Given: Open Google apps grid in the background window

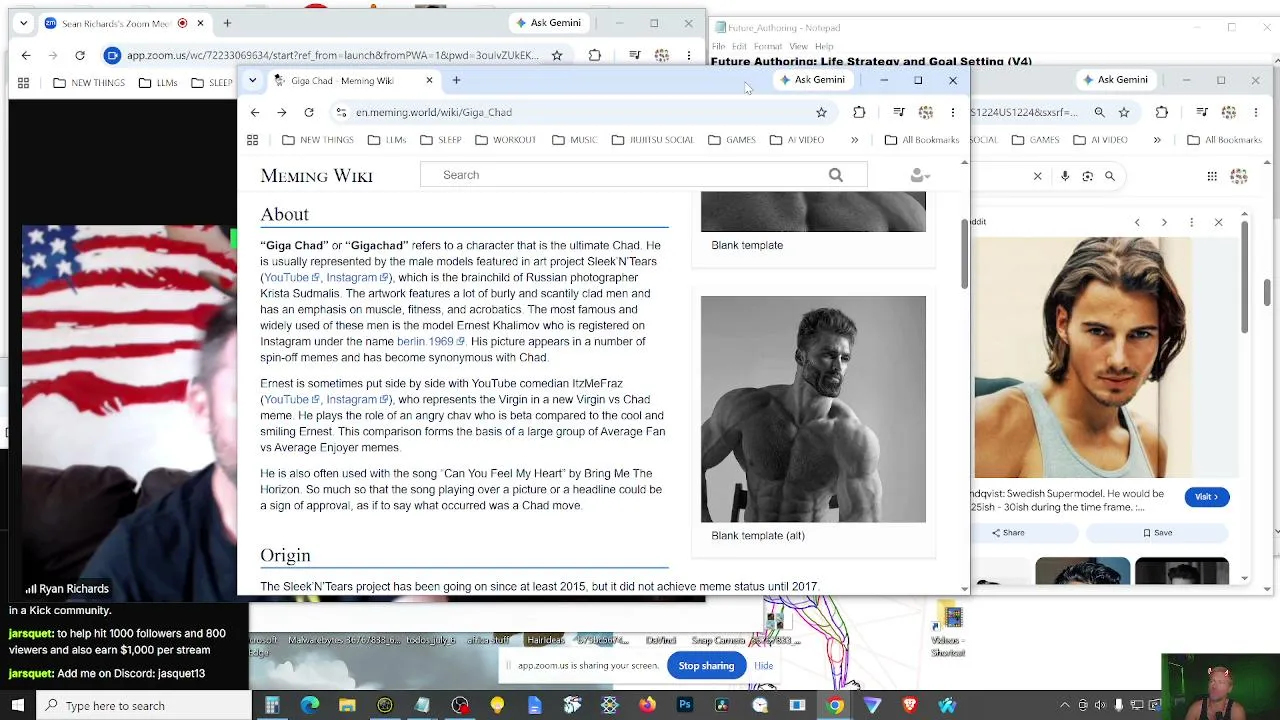Looking at the screenshot, I should [1212, 176].
